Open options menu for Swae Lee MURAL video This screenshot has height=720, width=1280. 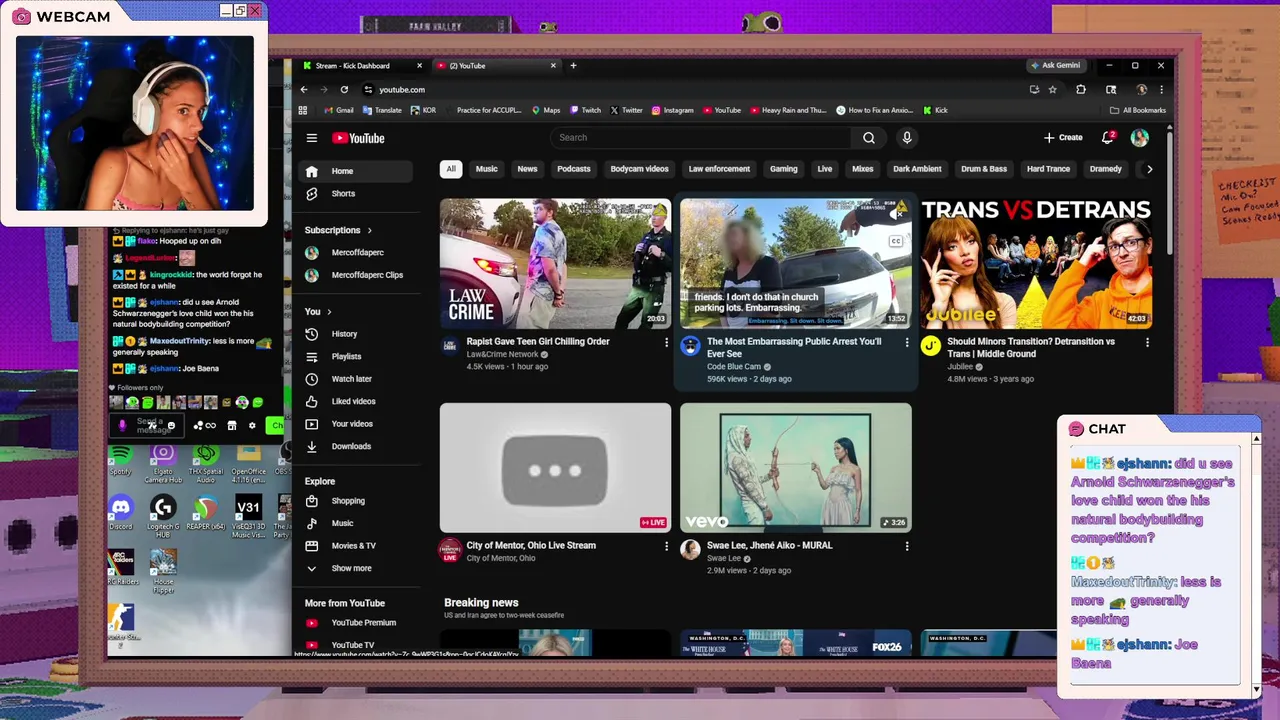(x=907, y=547)
